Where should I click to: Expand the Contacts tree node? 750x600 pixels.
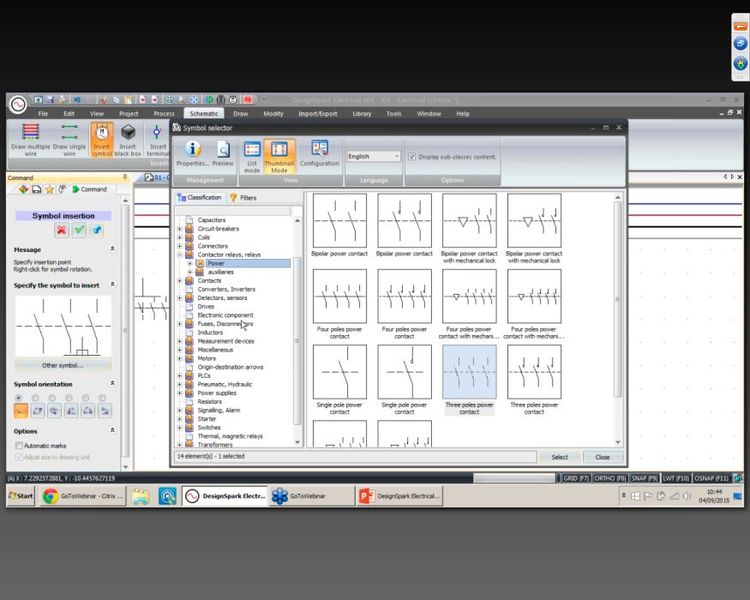click(x=180, y=280)
